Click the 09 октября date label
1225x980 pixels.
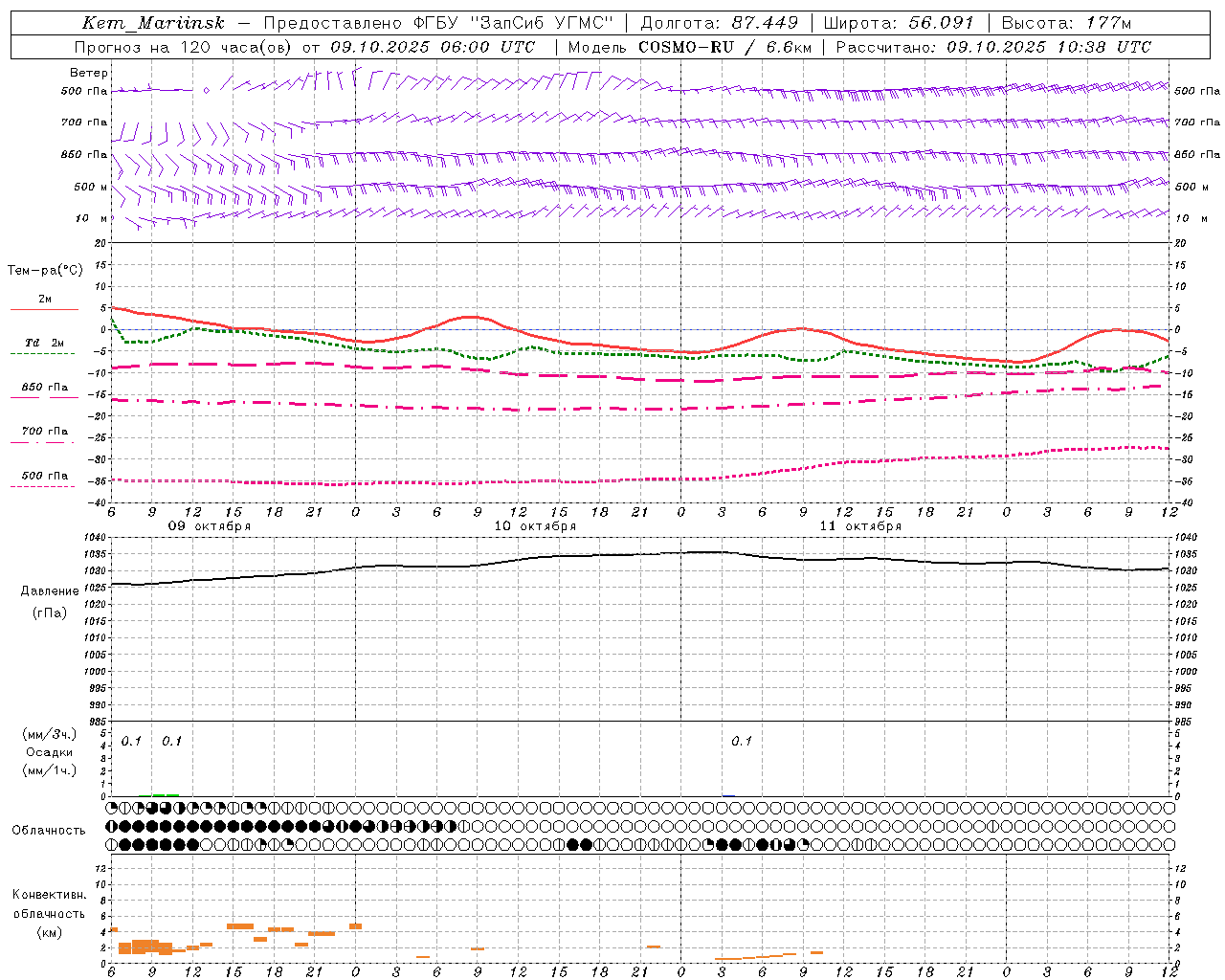[210, 526]
